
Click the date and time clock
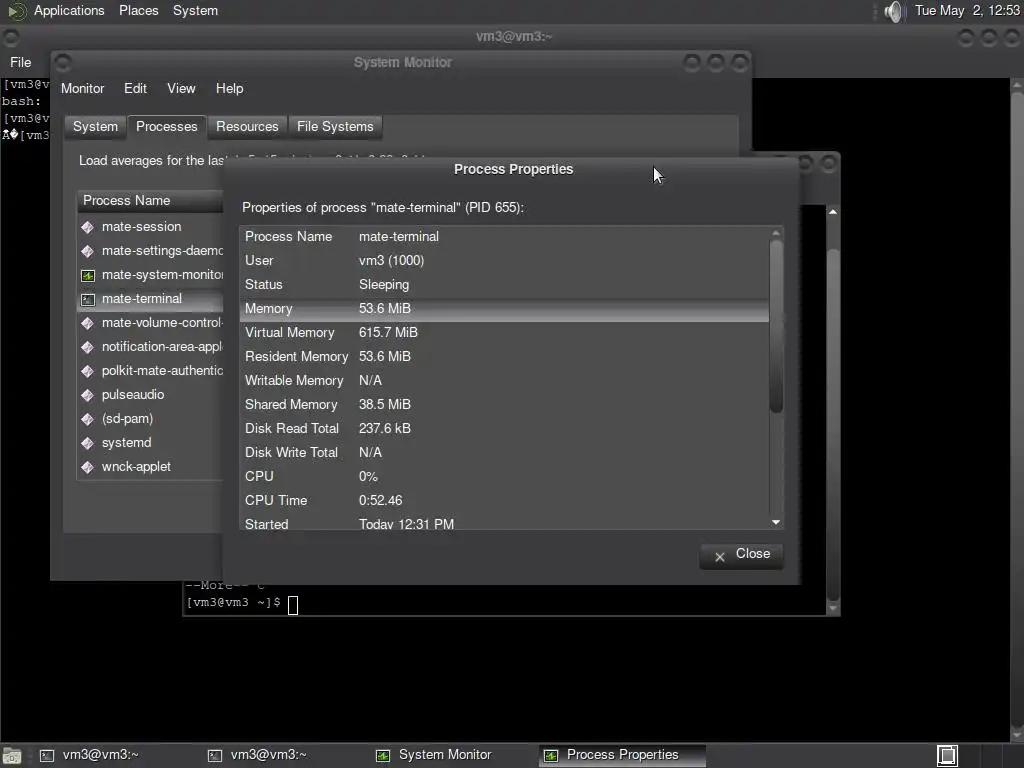pos(967,10)
